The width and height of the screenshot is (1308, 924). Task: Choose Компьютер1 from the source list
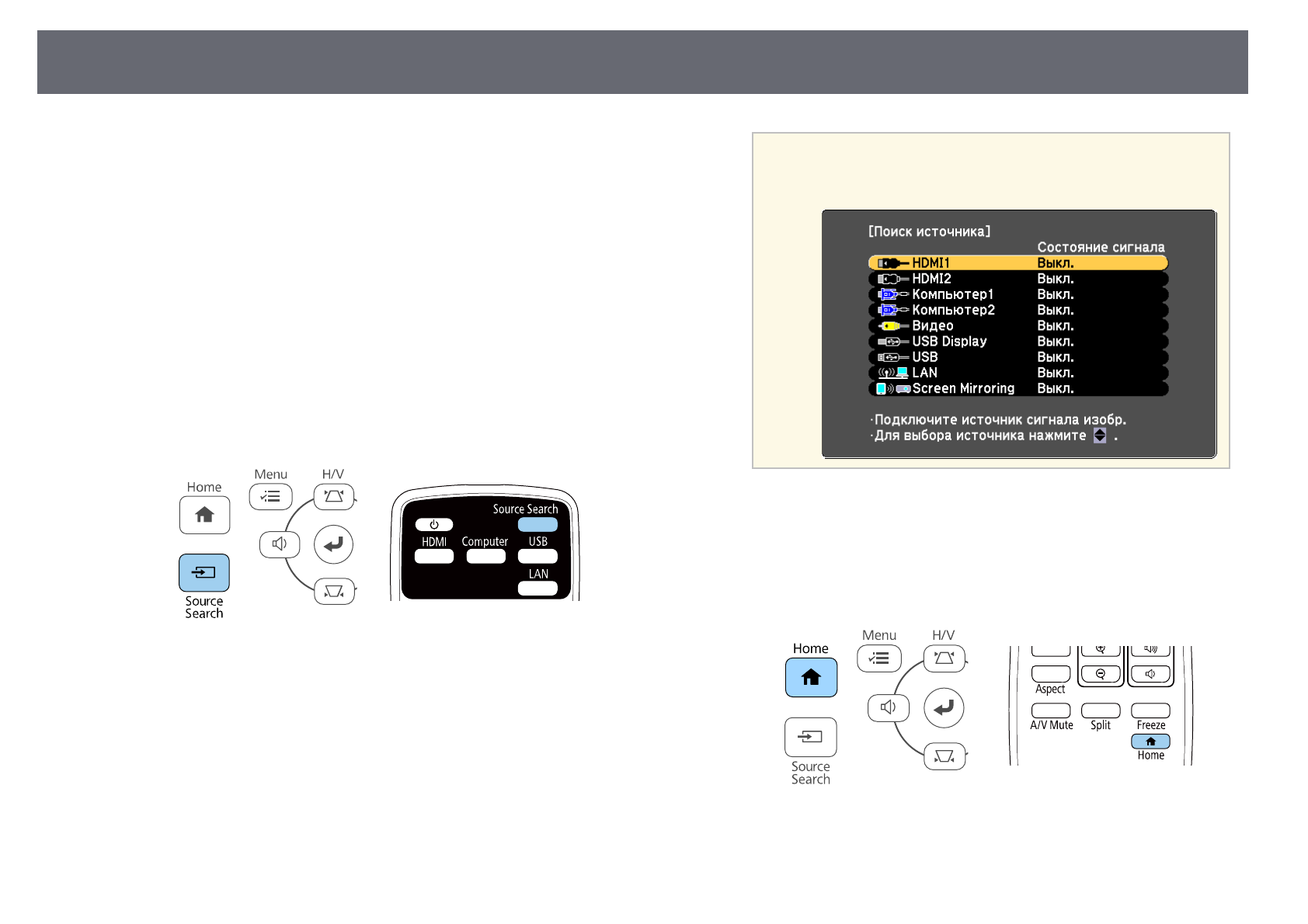[1018, 294]
